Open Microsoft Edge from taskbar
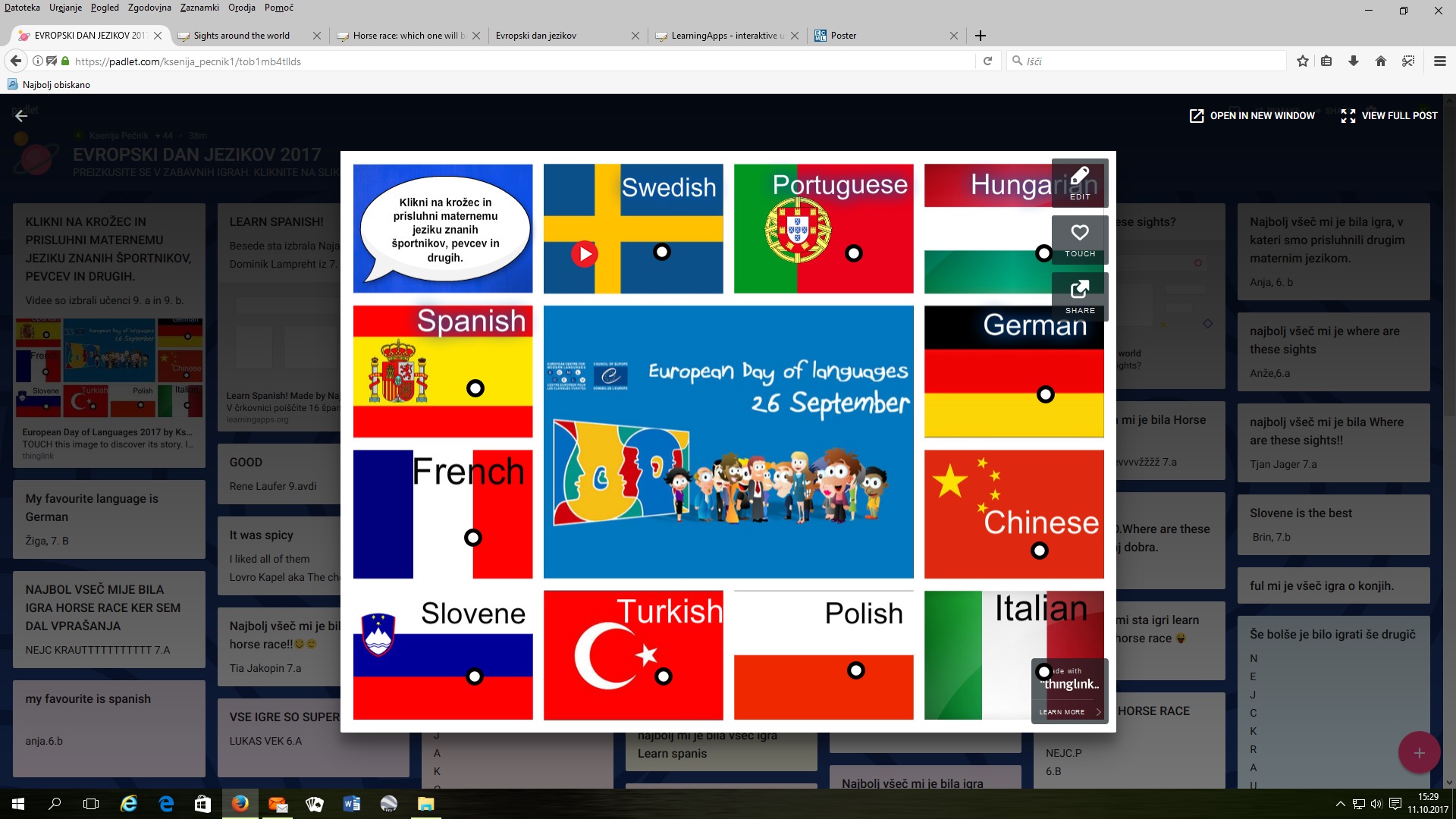Image resolution: width=1456 pixels, height=819 pixels. coord(166,804)
